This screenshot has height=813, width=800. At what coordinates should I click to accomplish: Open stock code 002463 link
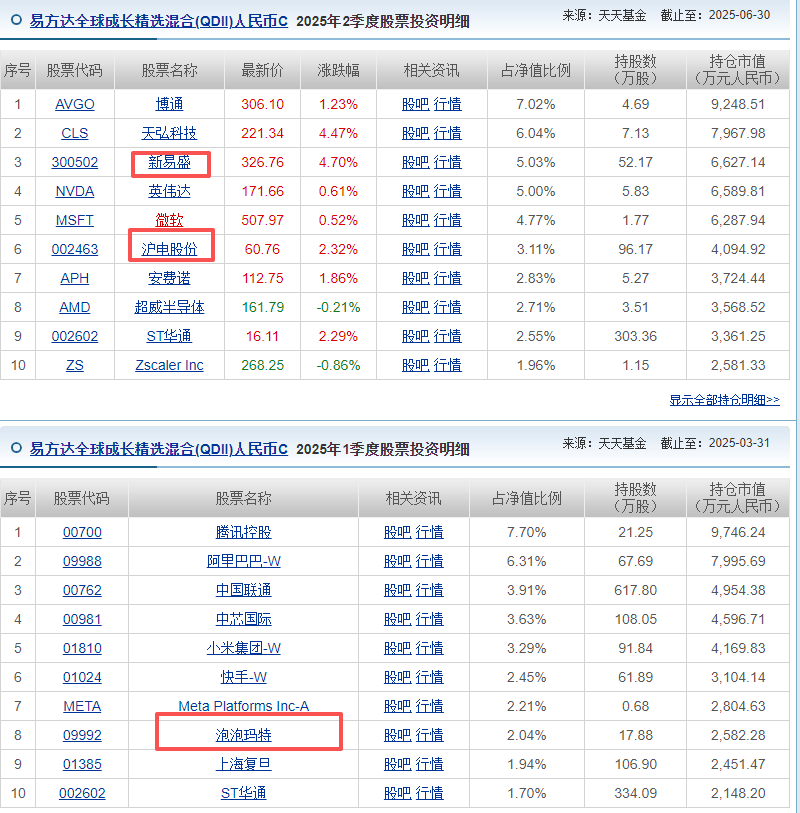75,249
